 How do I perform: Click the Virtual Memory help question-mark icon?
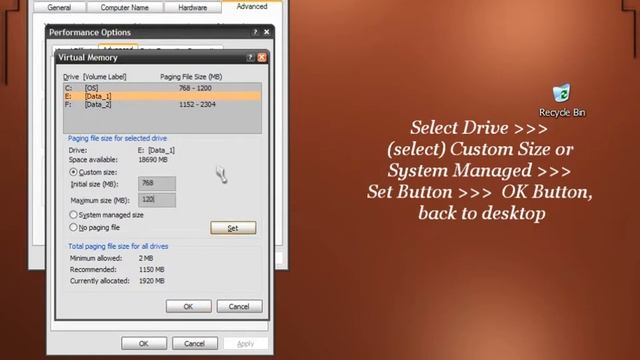pos(250,58)
